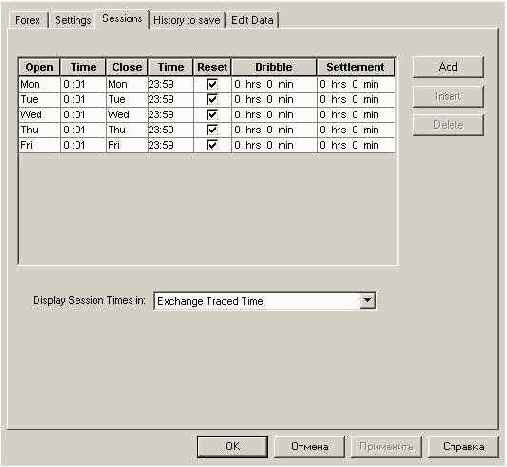Toggle Reset checkbox in Fri row
This screenshot has width=507, height=467.
212,145
